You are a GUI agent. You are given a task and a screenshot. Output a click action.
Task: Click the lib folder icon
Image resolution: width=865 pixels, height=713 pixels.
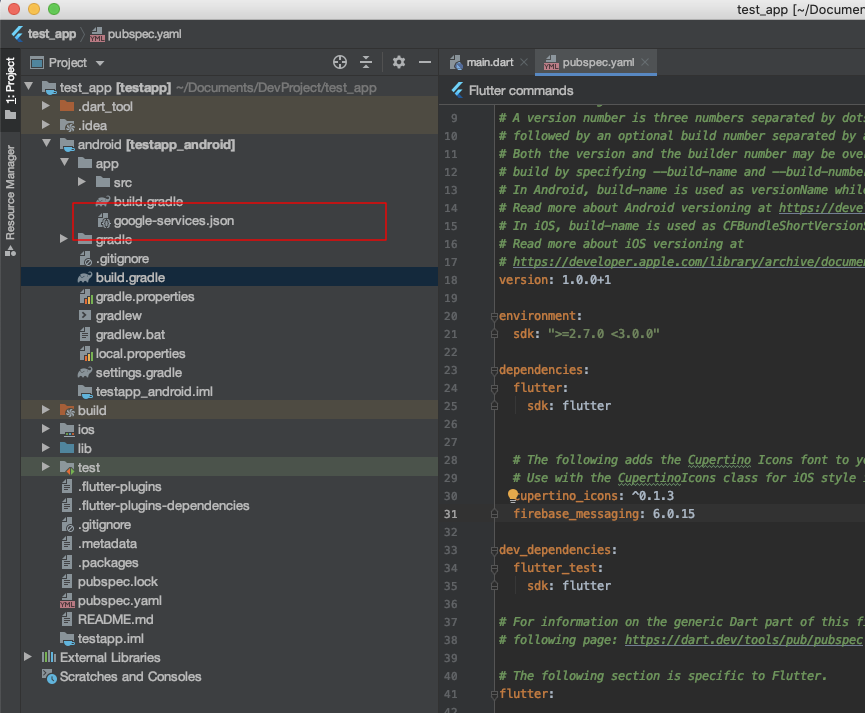(67, 448)
